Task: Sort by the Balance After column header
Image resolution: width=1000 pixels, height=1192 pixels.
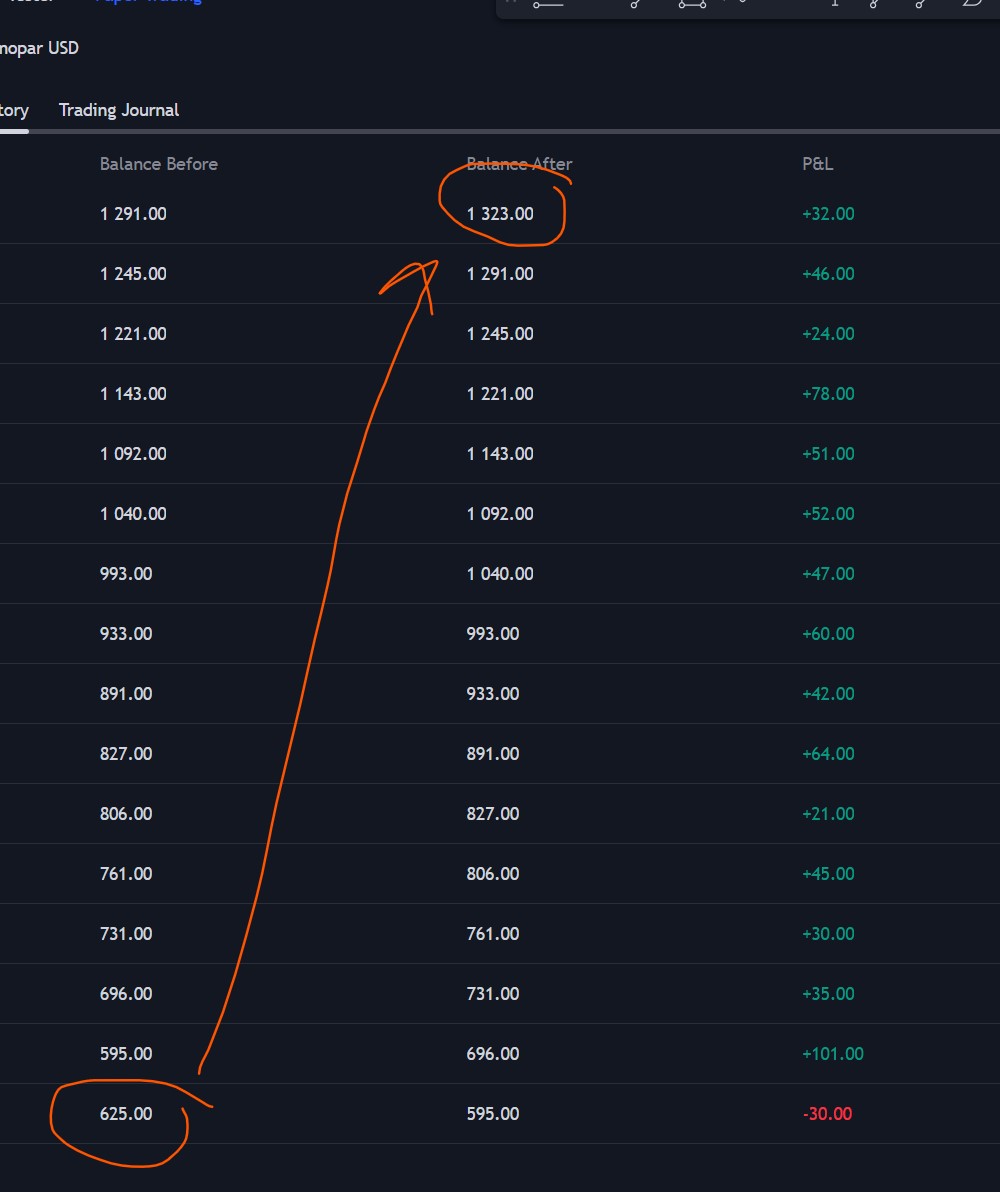Action: coord(519,164)
